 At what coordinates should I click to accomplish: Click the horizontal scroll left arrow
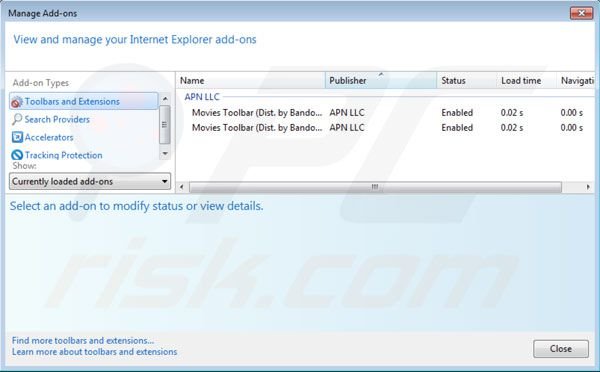tap(182, 187)
